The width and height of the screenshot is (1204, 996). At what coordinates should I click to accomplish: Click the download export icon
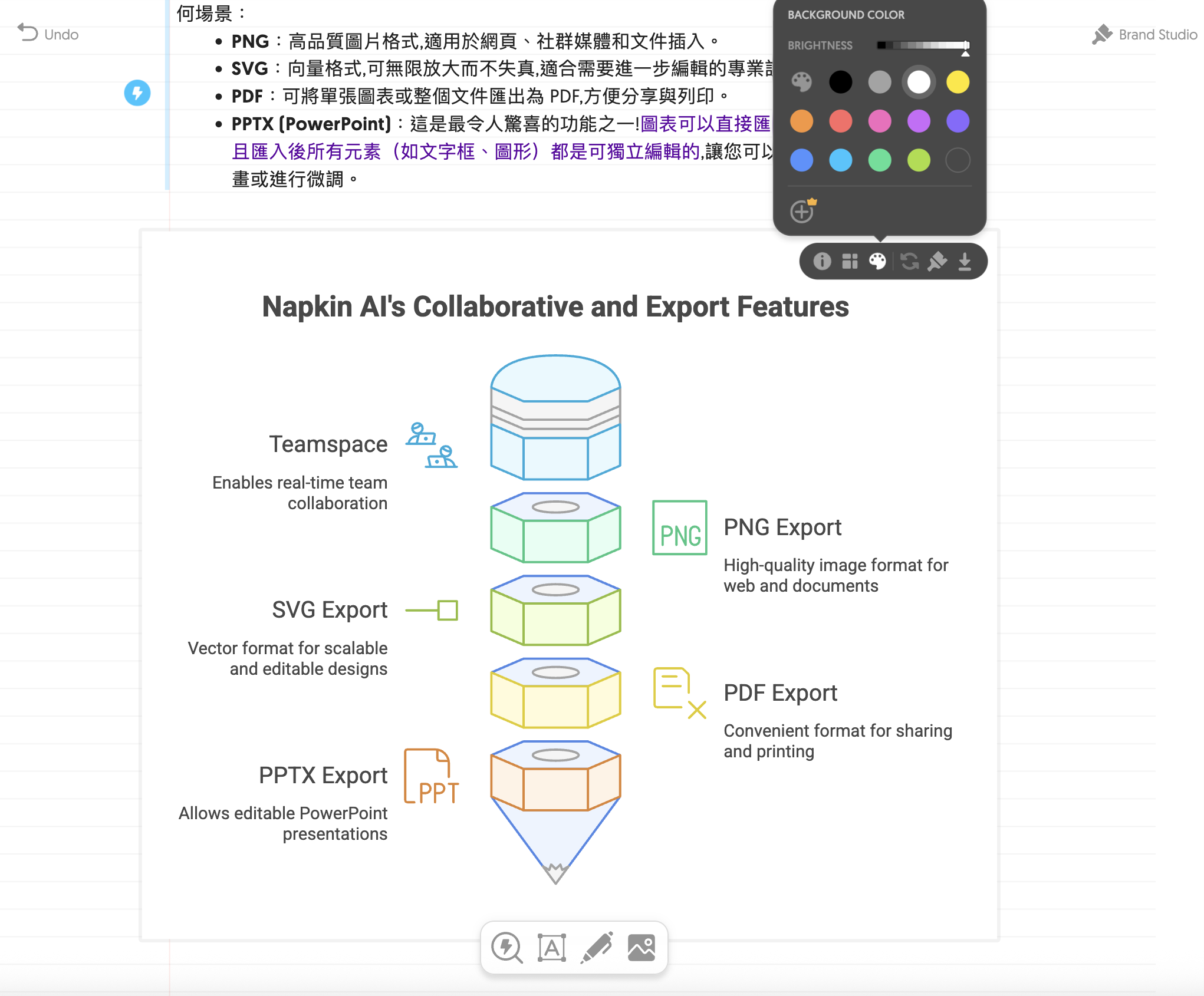point(965,261)
